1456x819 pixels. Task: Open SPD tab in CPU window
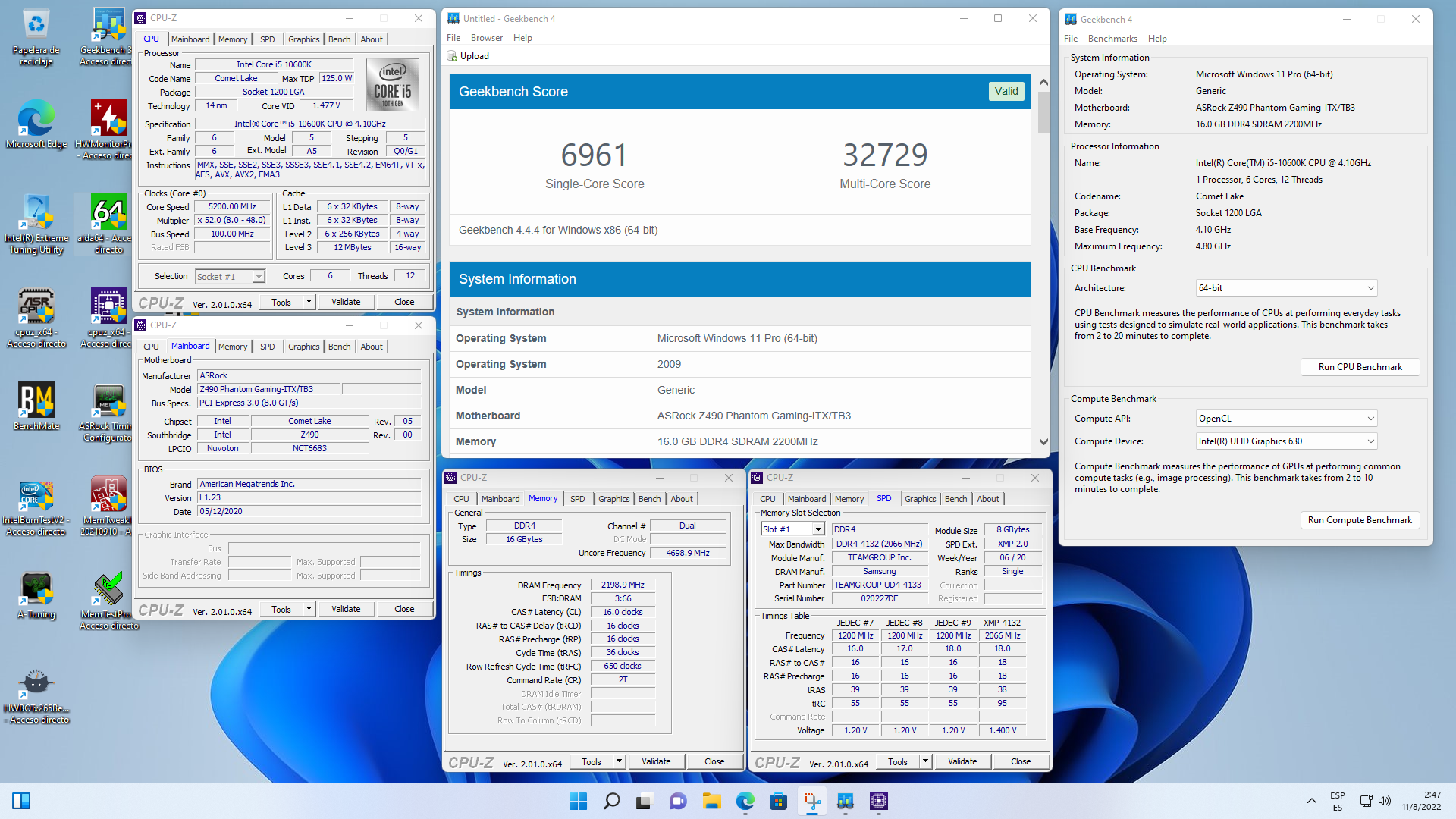[x=267, y=39]
